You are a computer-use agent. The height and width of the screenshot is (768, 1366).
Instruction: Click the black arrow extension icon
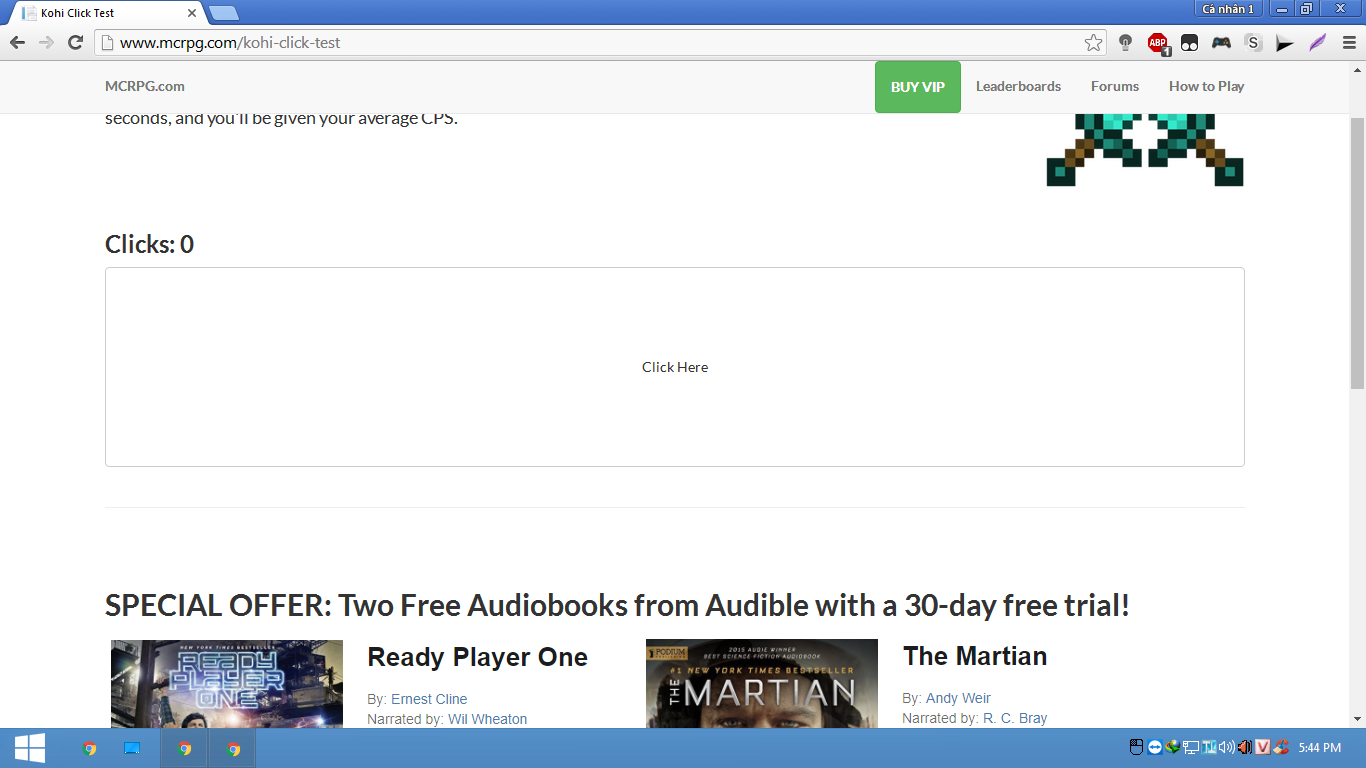point(1285,43)
